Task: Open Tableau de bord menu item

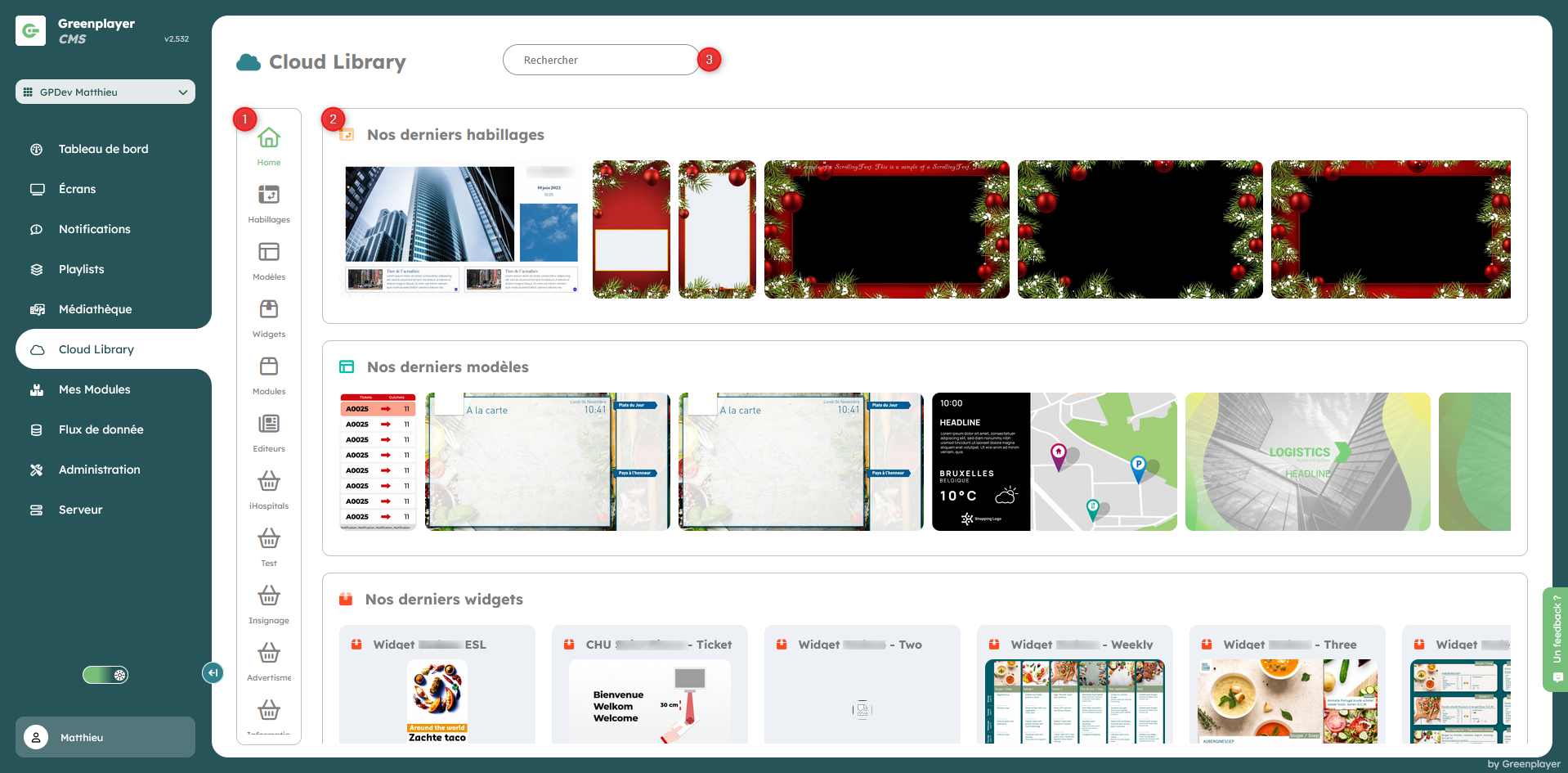Action: coord(103,149)
